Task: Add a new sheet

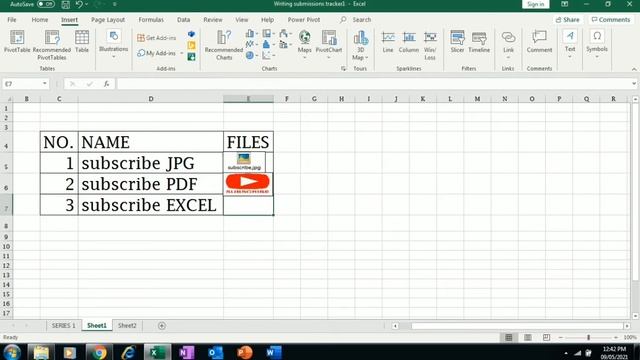Action: (x=162, y=326)
